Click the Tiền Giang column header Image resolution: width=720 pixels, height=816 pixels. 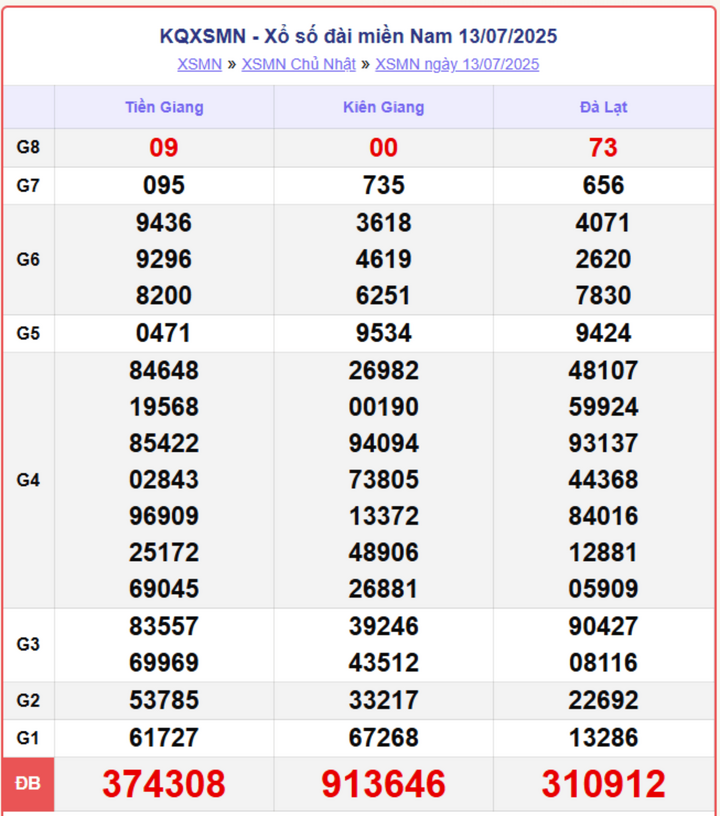164,107
